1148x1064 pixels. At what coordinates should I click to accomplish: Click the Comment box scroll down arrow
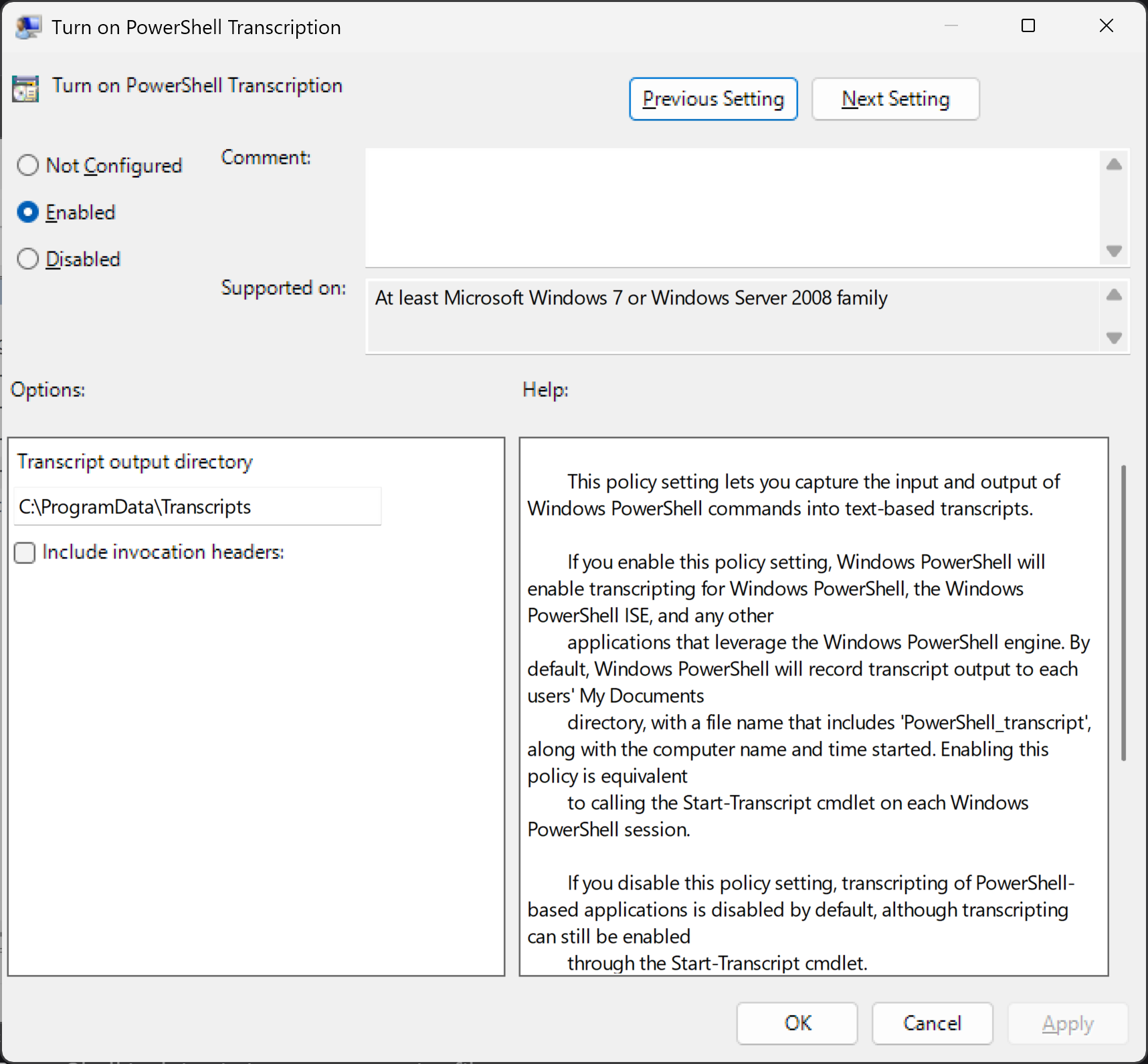tap(1114, 251)
